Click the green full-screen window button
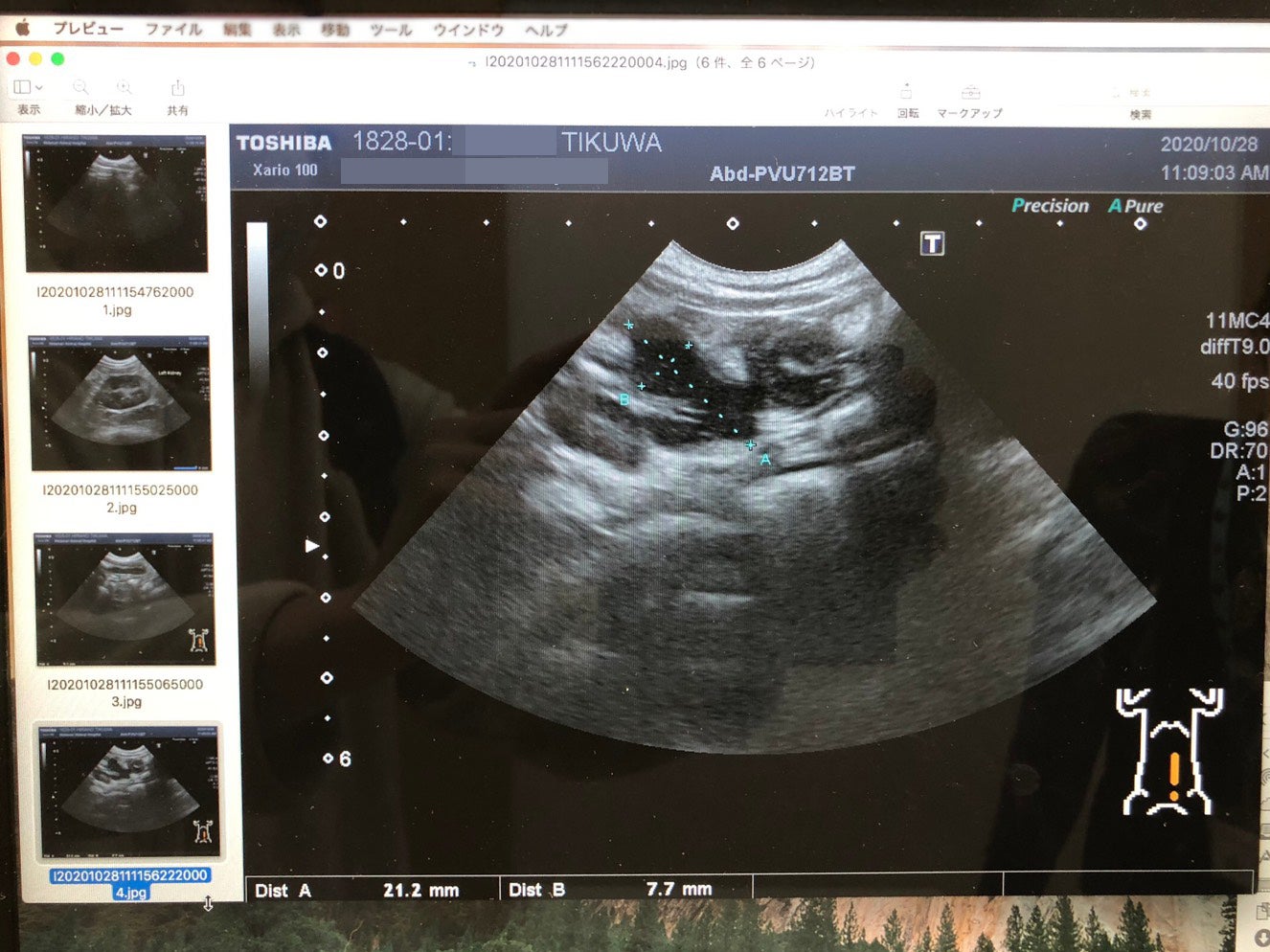Image resolution: width=1270 pixels, height=952 pixels. coord(57,59)
